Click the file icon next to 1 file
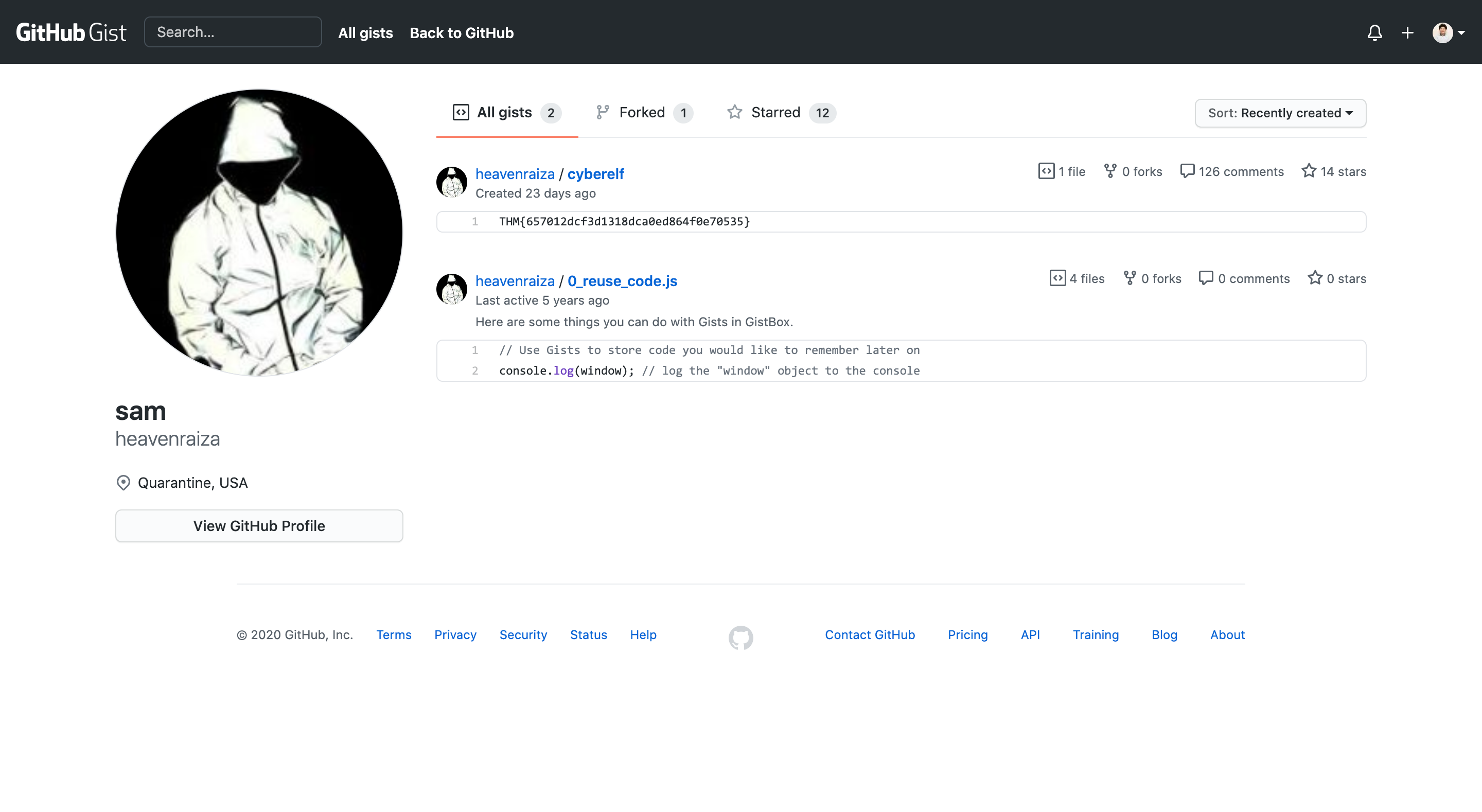 [1046, 171]
